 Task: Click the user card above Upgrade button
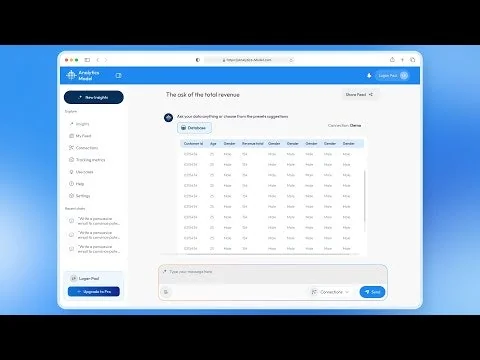[x=94, y=278]
